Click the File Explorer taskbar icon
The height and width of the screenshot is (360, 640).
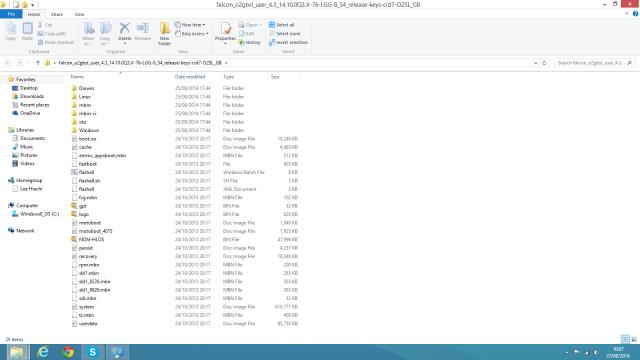16,352
